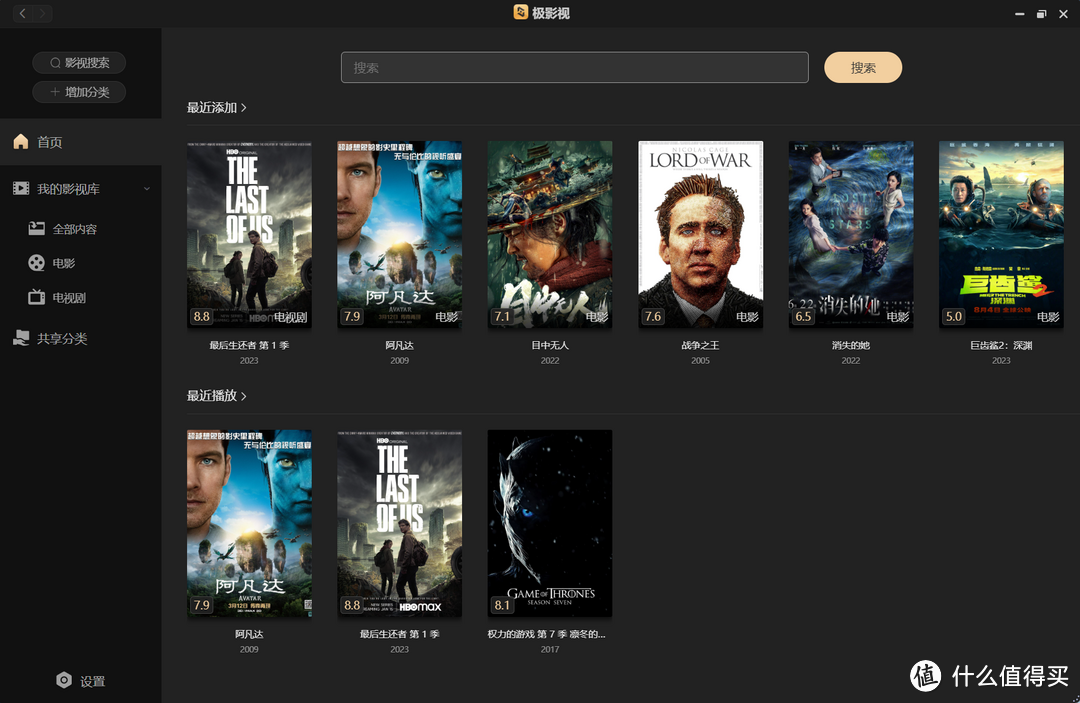This screenshot has width=1080, height=703.
Task: Click title 目中无人
Action: click(x=550, y=345)
